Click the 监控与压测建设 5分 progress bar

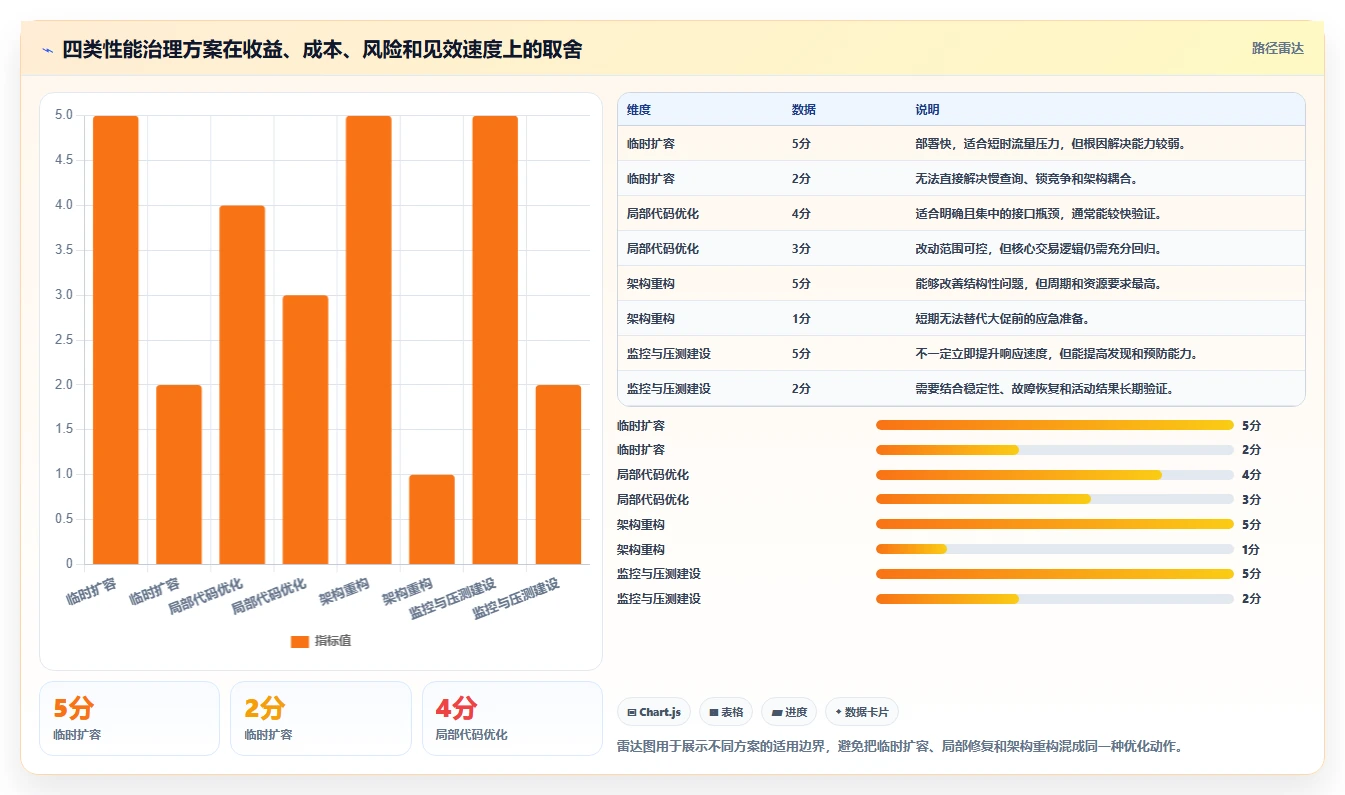(1055, 574)
